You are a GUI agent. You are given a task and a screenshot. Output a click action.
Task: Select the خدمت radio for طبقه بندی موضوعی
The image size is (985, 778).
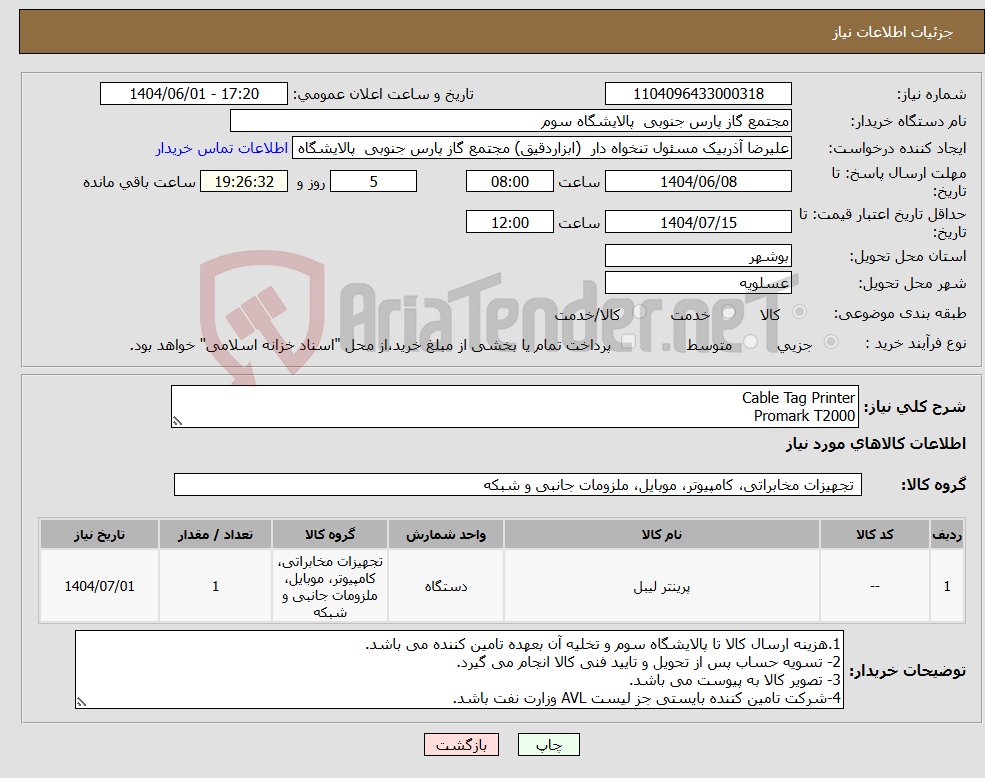(x=728, y=312)
